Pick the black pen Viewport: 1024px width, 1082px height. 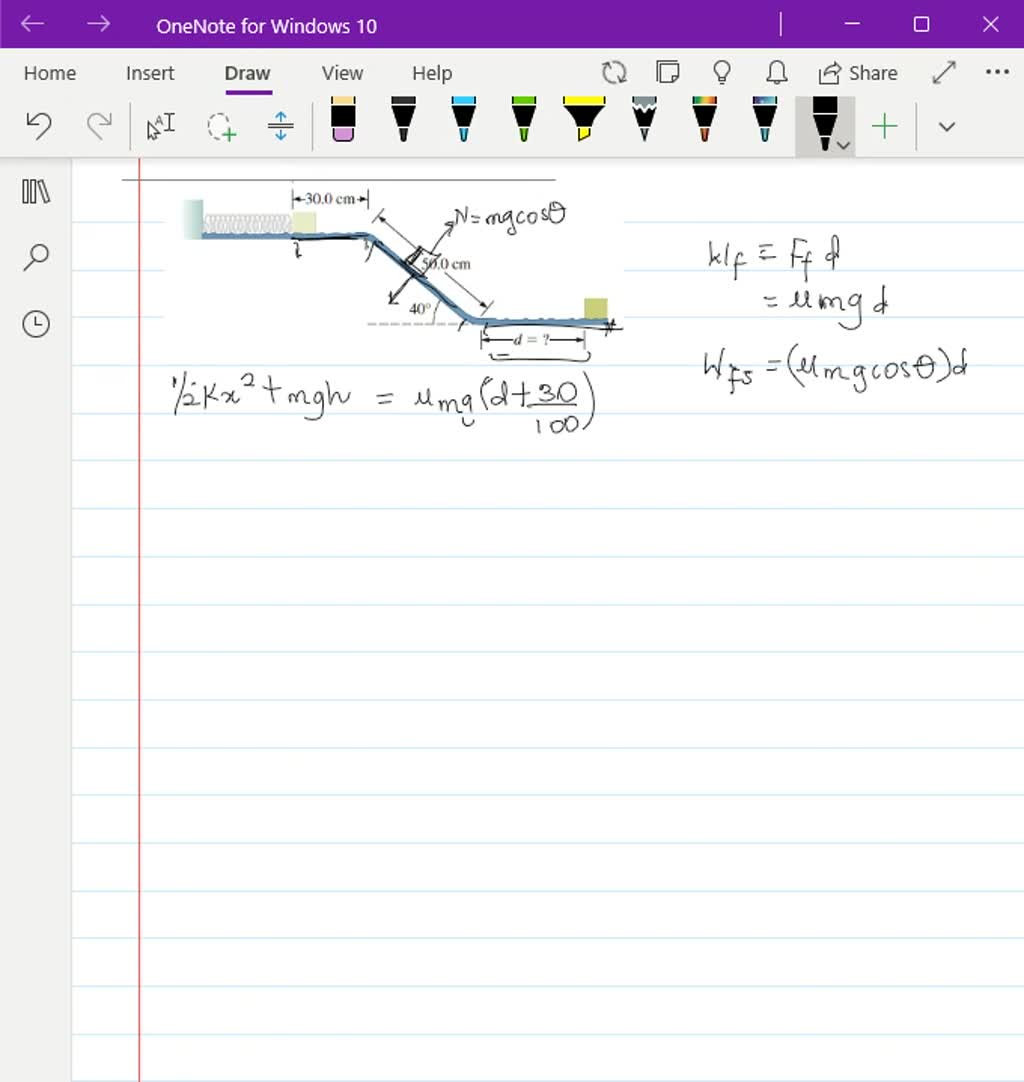(403, 119)
